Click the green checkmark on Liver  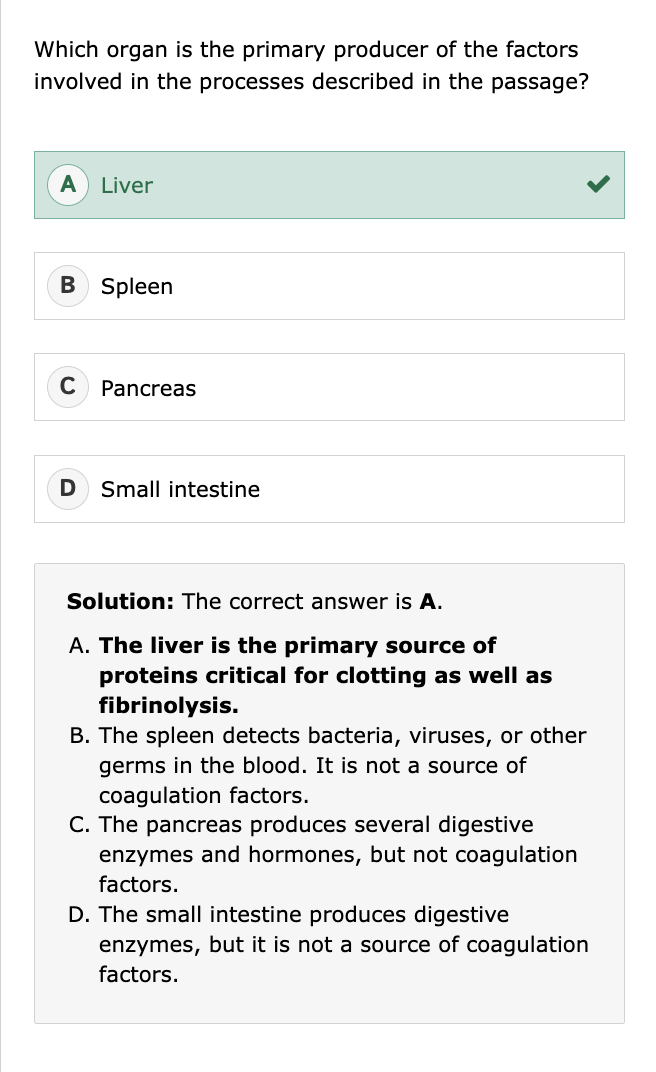click(598, 184)
